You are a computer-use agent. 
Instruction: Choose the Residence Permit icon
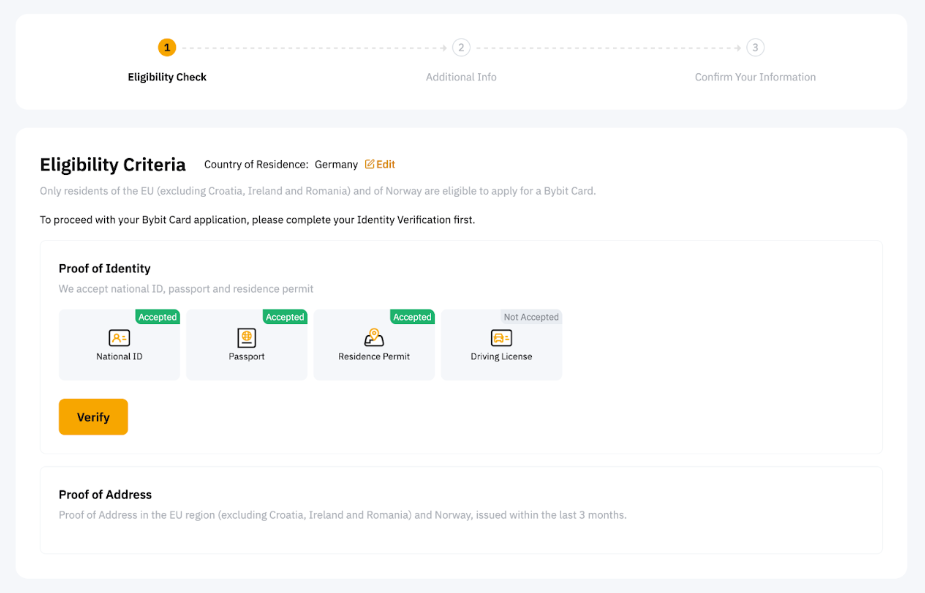click(x=374, y=338)
